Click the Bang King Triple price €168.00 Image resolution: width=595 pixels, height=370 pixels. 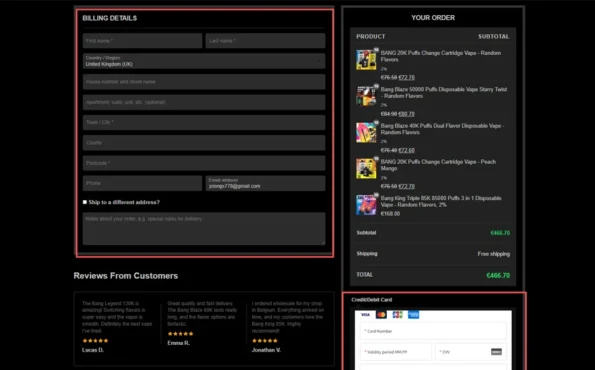point(390,214)
